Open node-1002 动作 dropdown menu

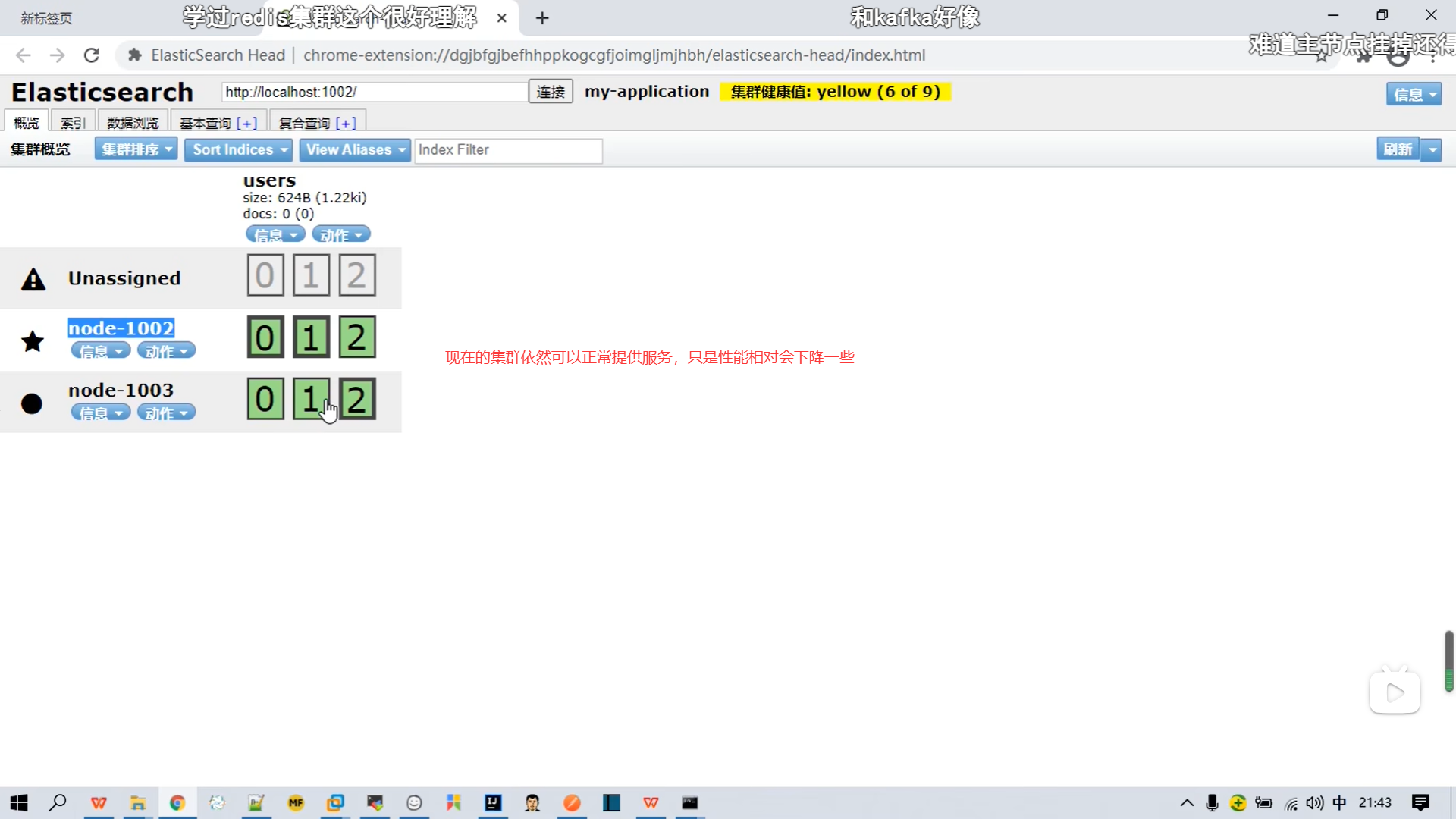(x=166, y=351)
